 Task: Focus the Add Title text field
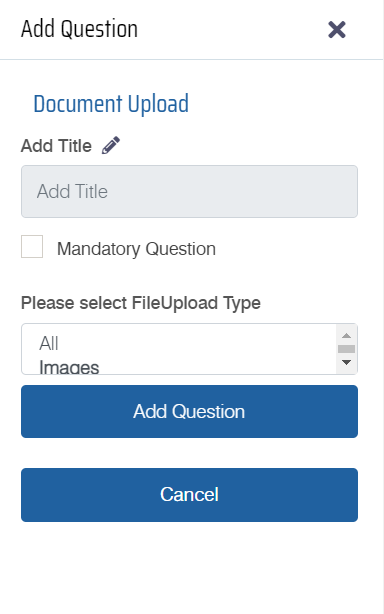189,191
